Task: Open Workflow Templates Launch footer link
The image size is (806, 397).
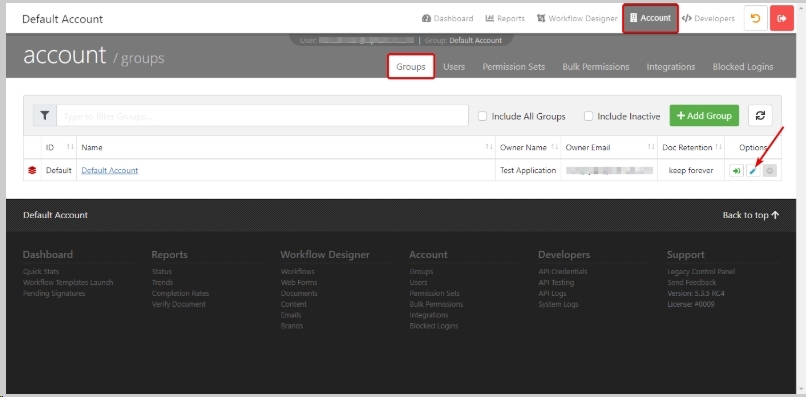Action: click(68, 282)
